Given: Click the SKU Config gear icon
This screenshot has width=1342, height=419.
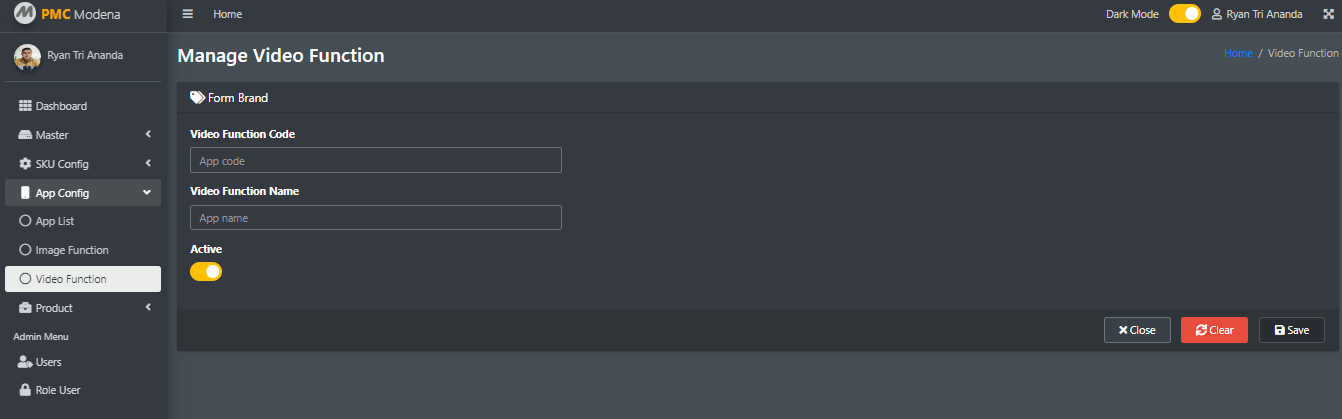Looking at the screenshot, I should click(x=26, y=164).
